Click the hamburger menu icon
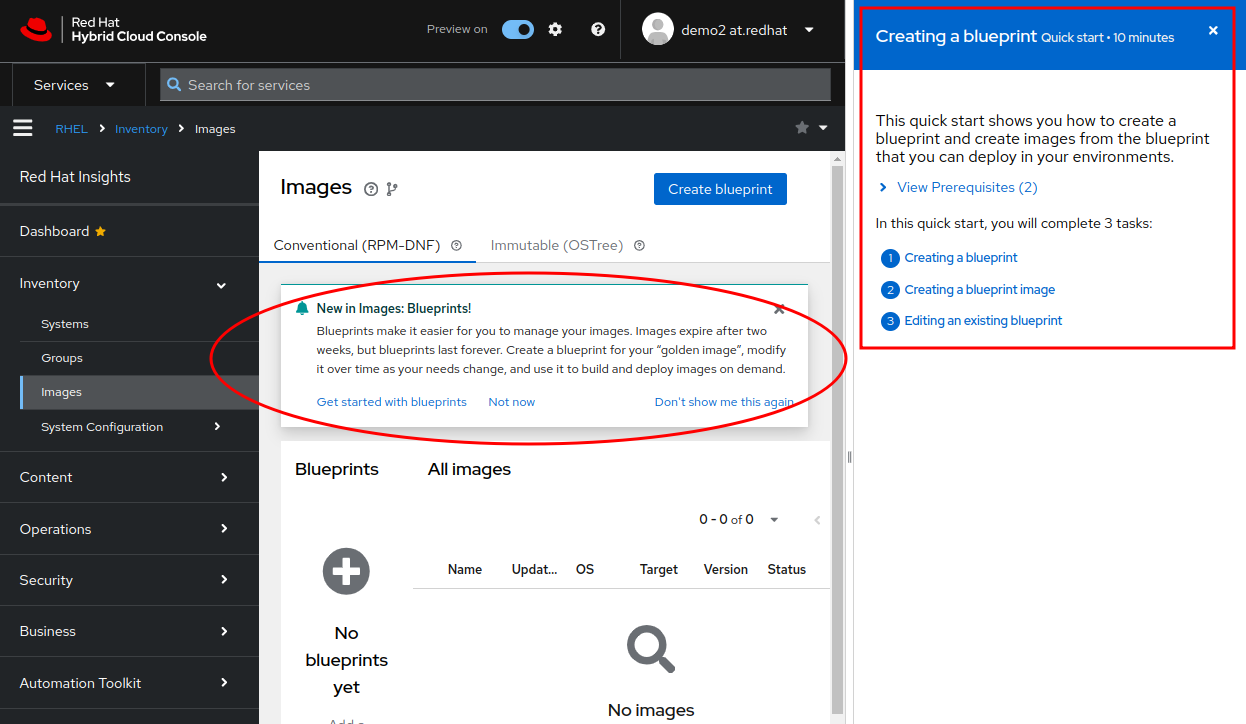1246x724 pixels. [x=23, y=128]
